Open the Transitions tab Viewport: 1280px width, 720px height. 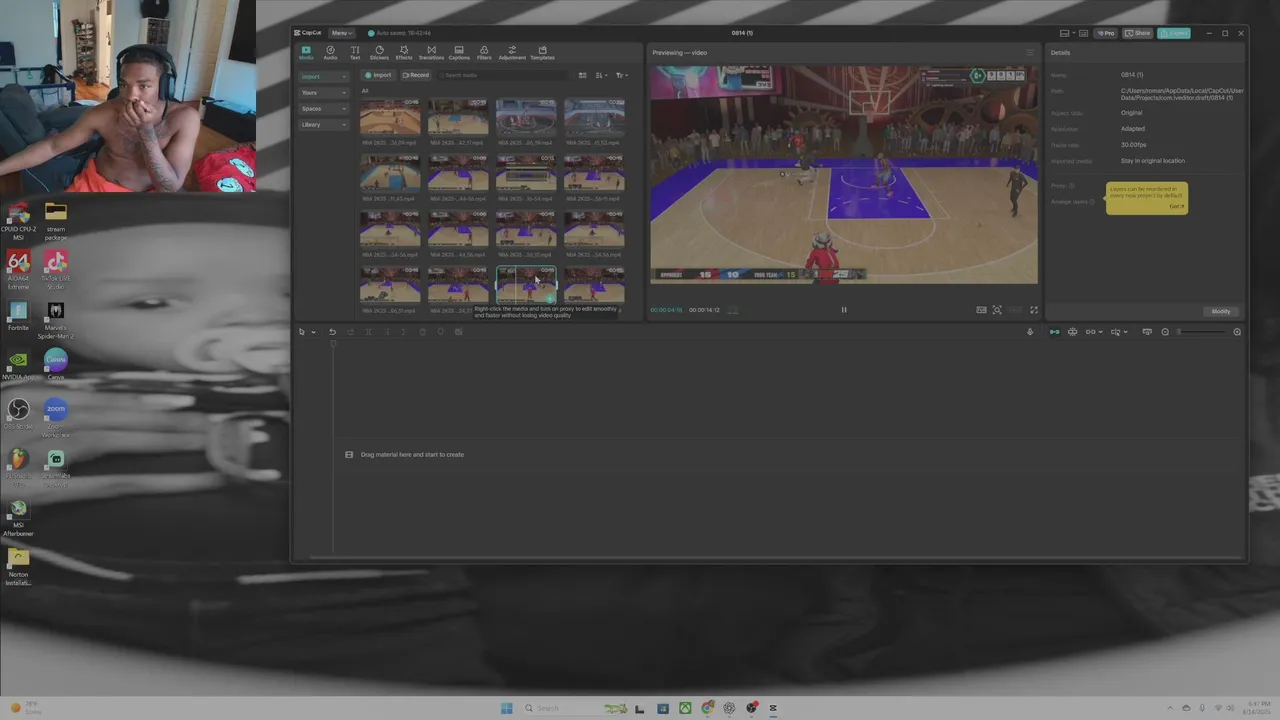point(431,53)
